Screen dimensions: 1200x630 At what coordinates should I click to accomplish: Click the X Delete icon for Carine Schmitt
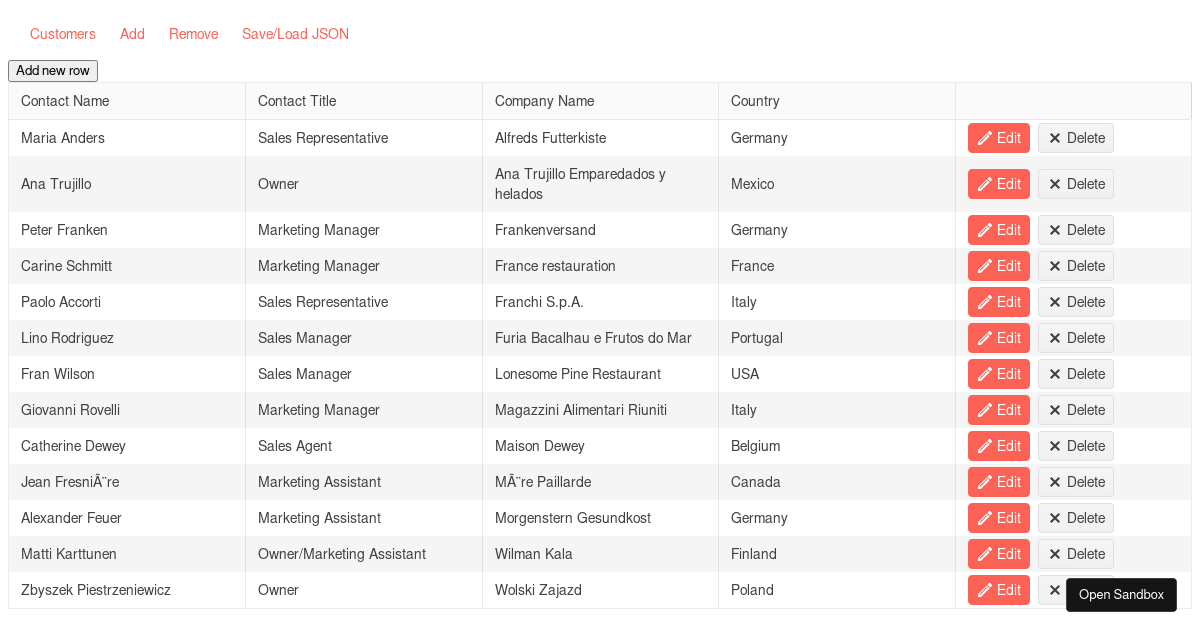(1054, 266)
